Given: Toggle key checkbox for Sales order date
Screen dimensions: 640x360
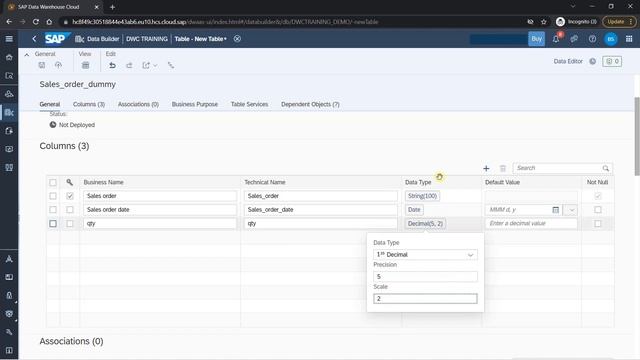Looking at the screenshot, I should coord(70,210).
